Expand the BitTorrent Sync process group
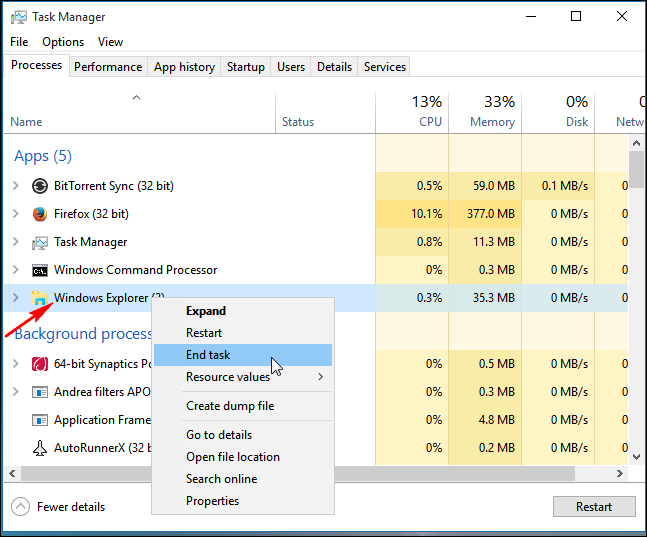The width and height of the screenshot is (647, 537). coord(15,186)
